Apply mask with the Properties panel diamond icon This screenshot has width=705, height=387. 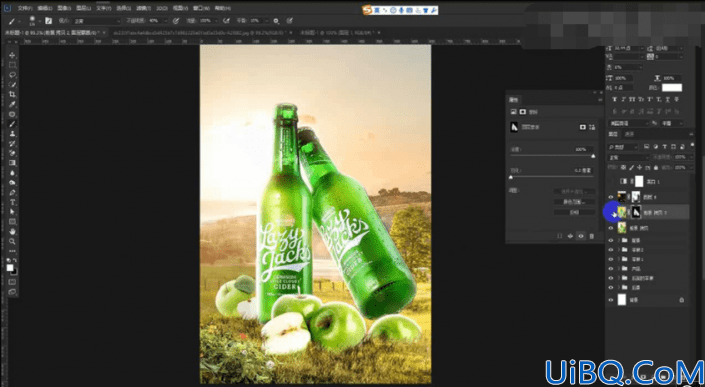click(571, 236)
